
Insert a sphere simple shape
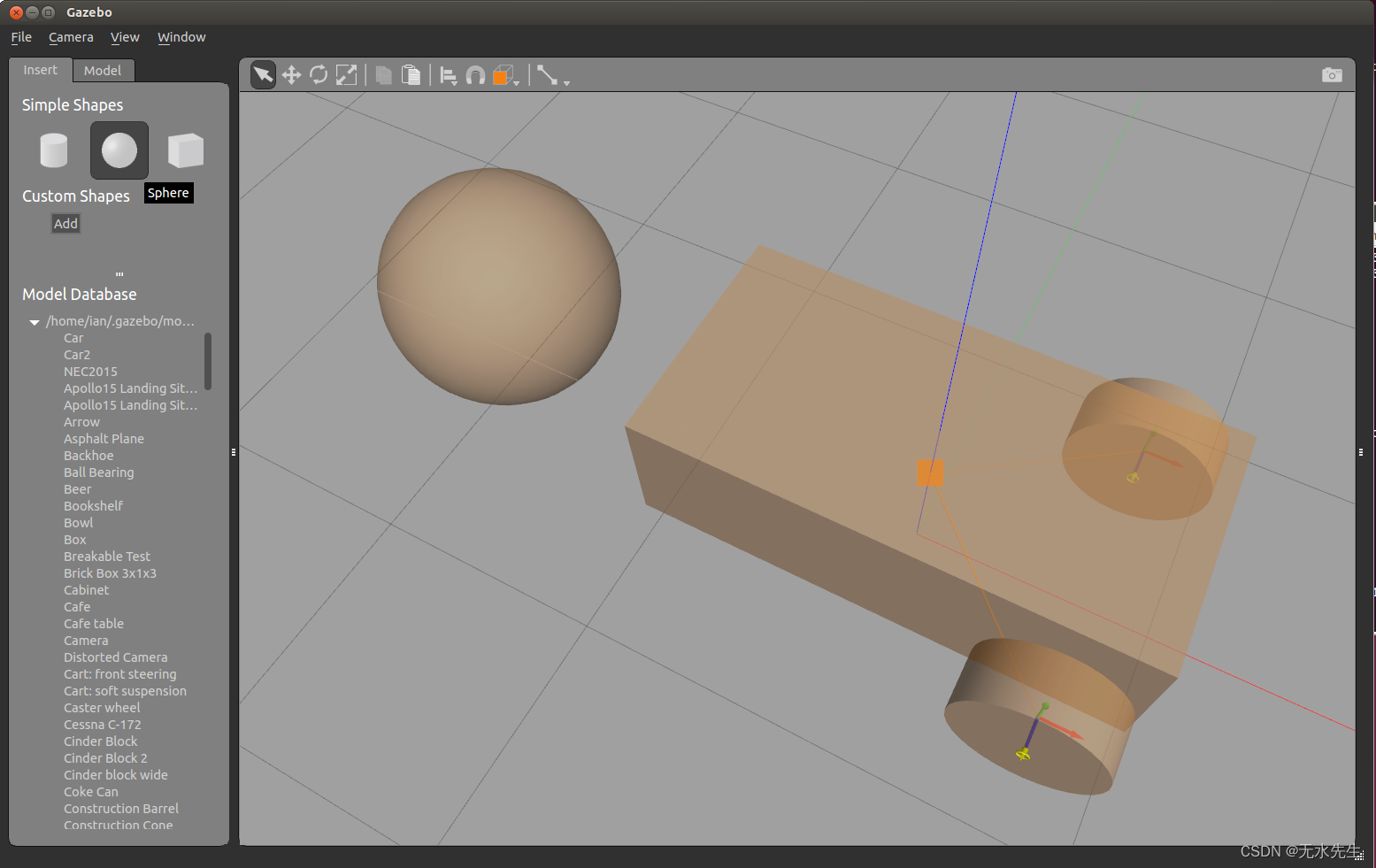(119, 150)
